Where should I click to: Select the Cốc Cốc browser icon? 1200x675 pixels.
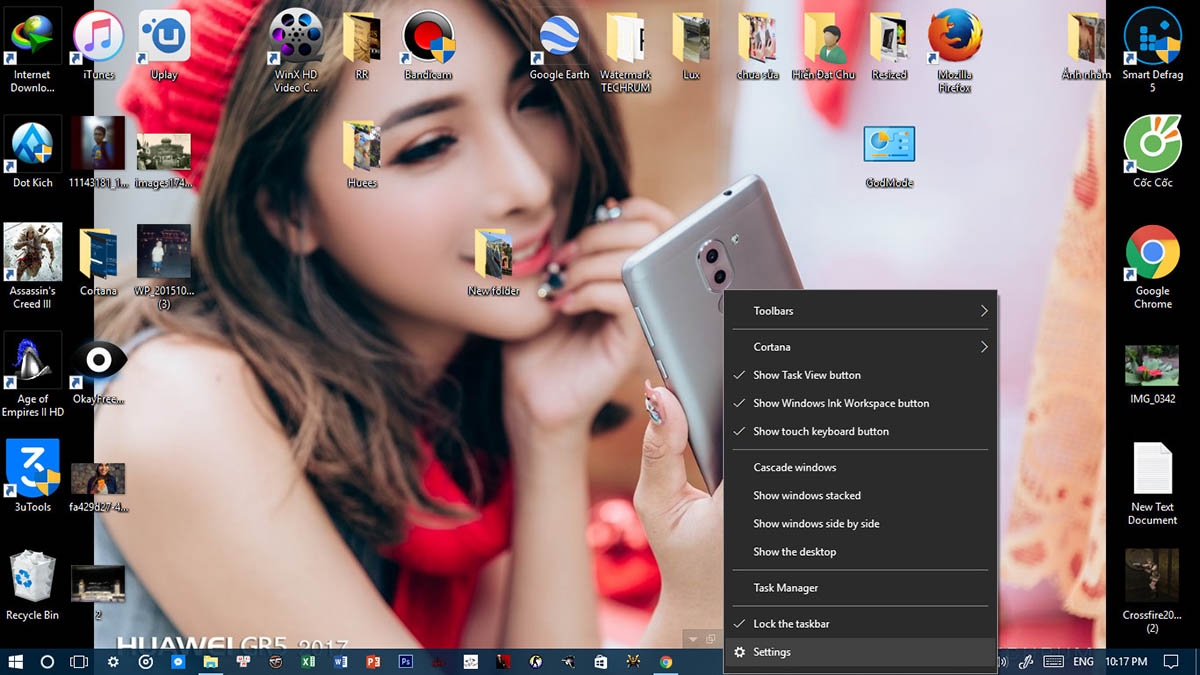click(x=1152, y=152)
